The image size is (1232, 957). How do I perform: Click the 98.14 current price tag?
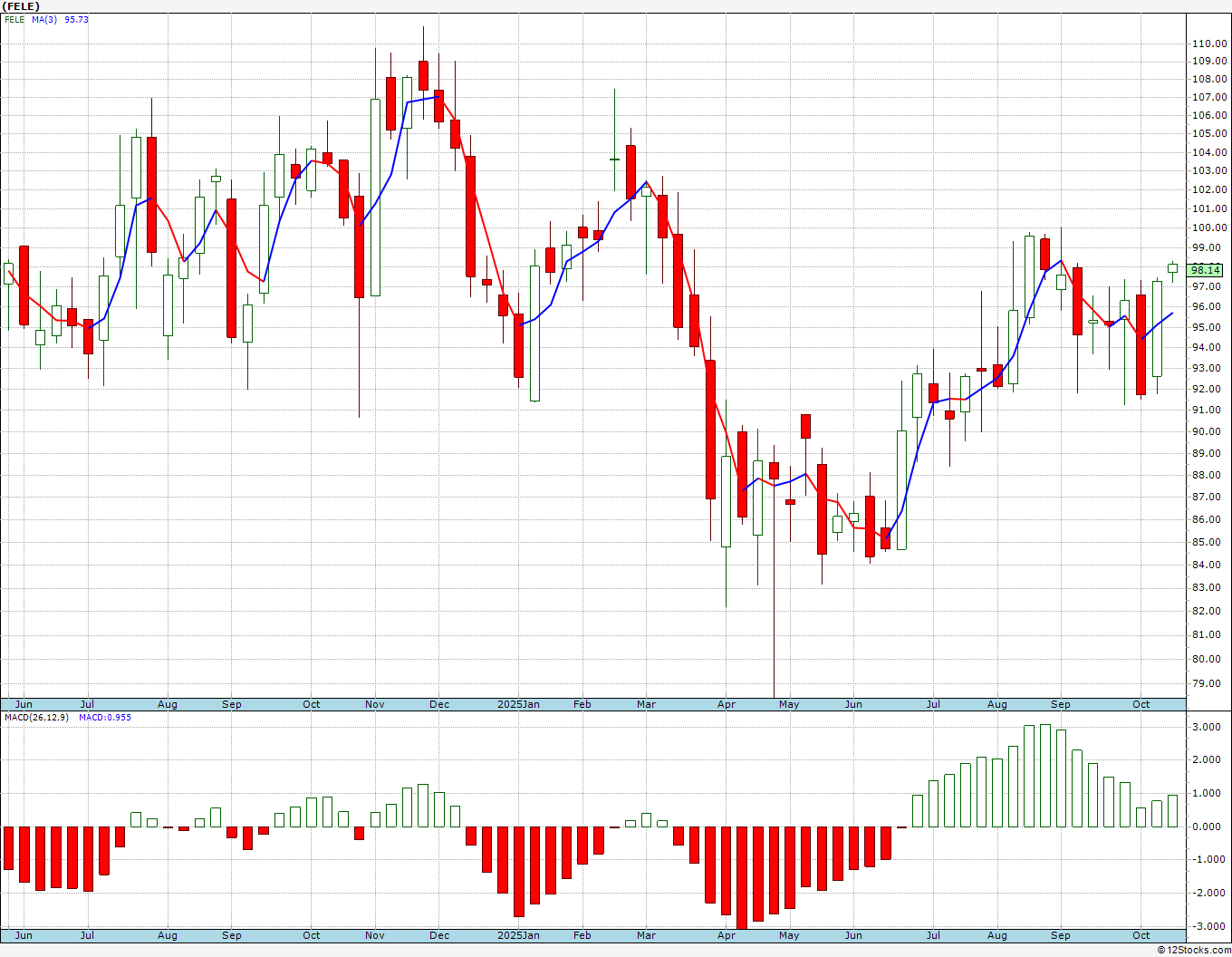click(1205, 270)
